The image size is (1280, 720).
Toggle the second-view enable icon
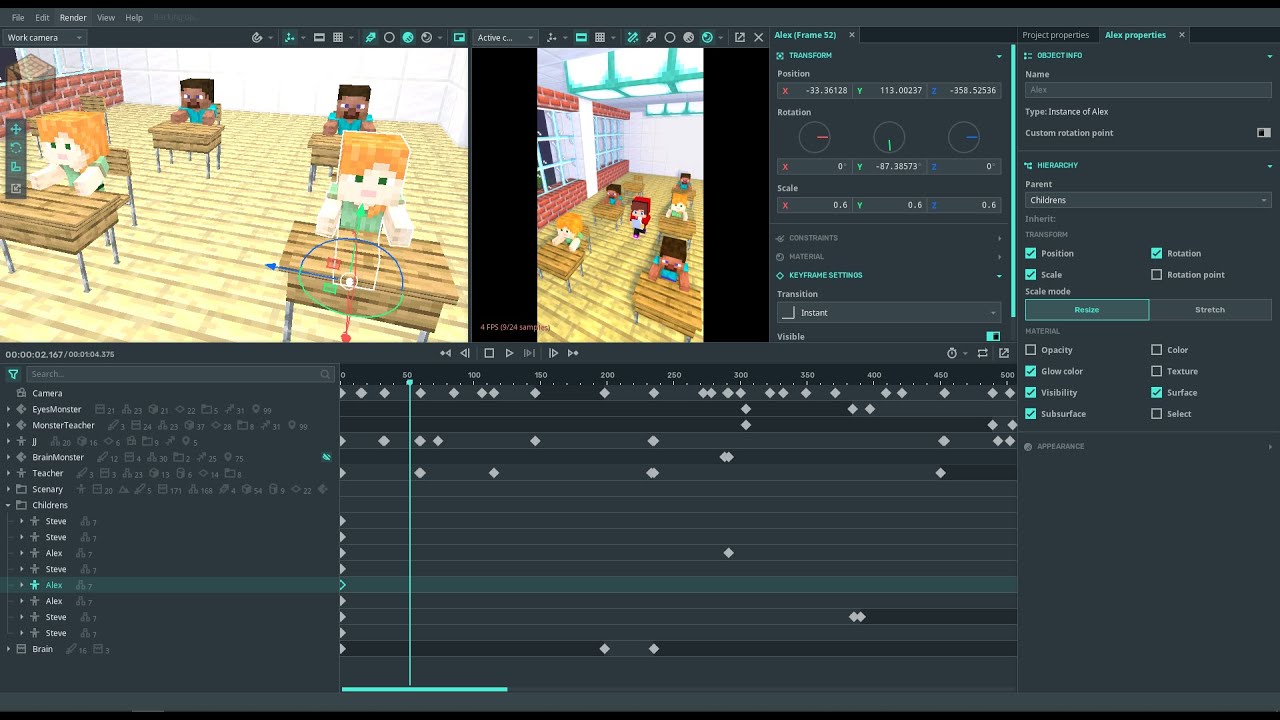pyautogui.click(x=460, y=37)
